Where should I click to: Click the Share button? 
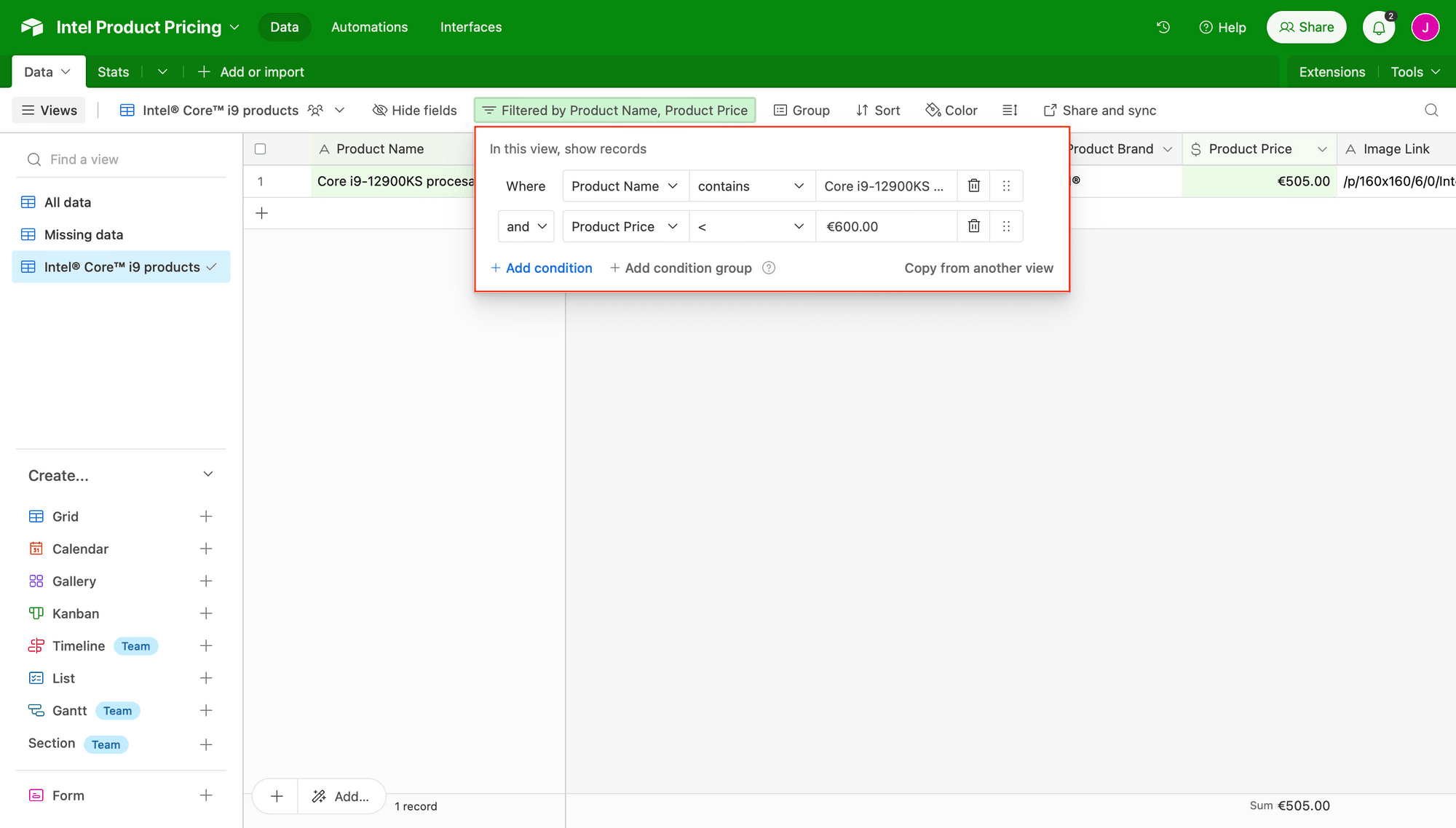click(1306, 27)
